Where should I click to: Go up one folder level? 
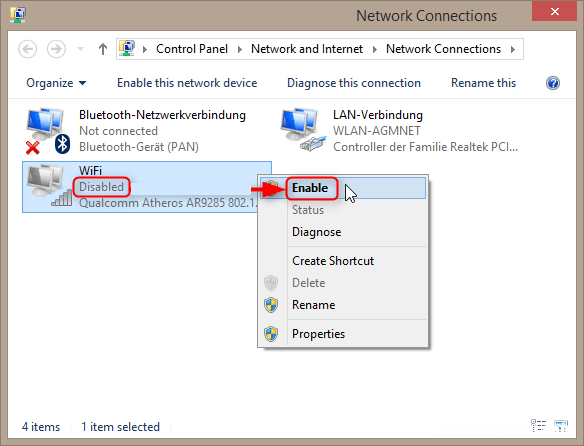tap(103, 49)
